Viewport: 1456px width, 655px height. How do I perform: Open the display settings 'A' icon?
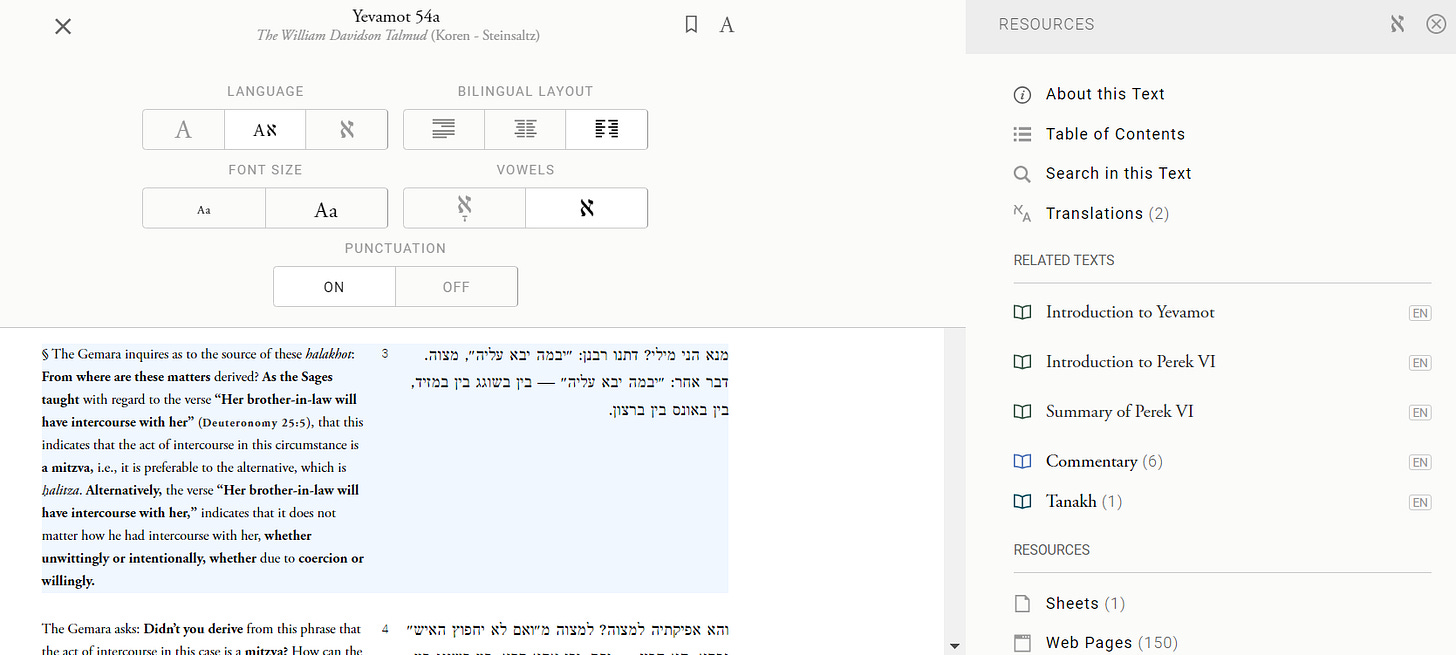727,25
